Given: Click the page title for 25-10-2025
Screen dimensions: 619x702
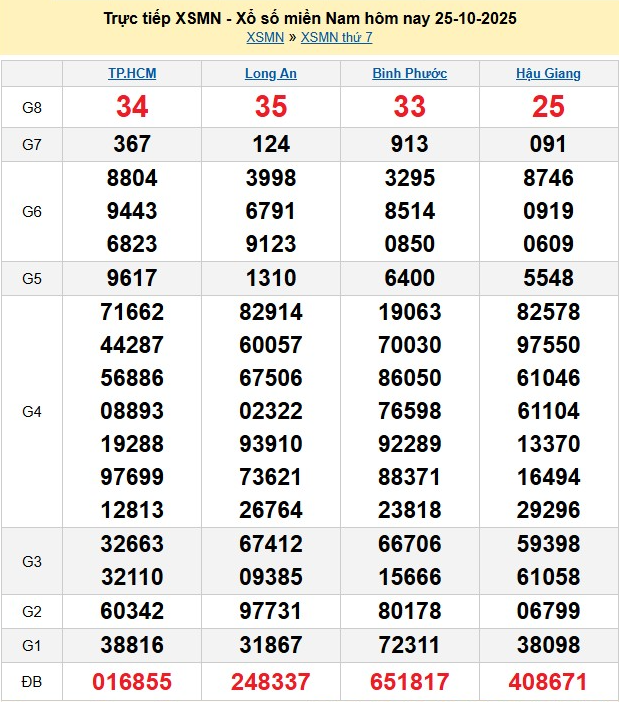Looking at the screenshot, I should pos(309,19).
